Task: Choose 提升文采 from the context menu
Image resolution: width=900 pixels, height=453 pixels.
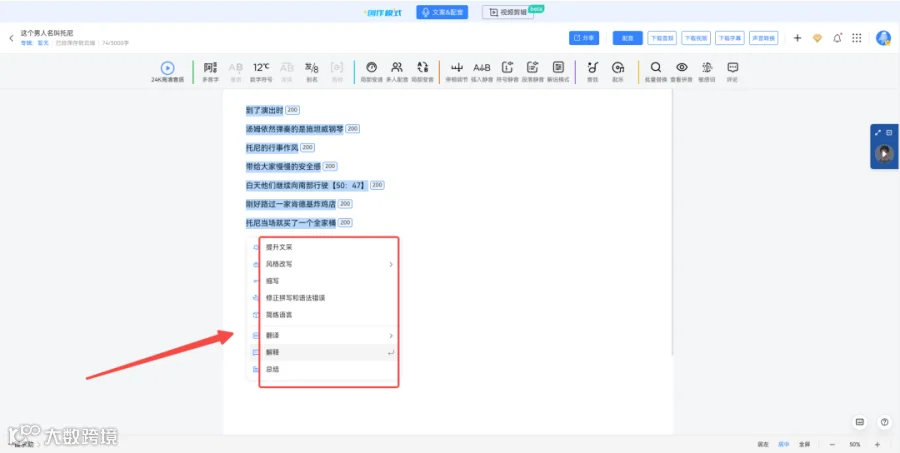Action: 280,247
